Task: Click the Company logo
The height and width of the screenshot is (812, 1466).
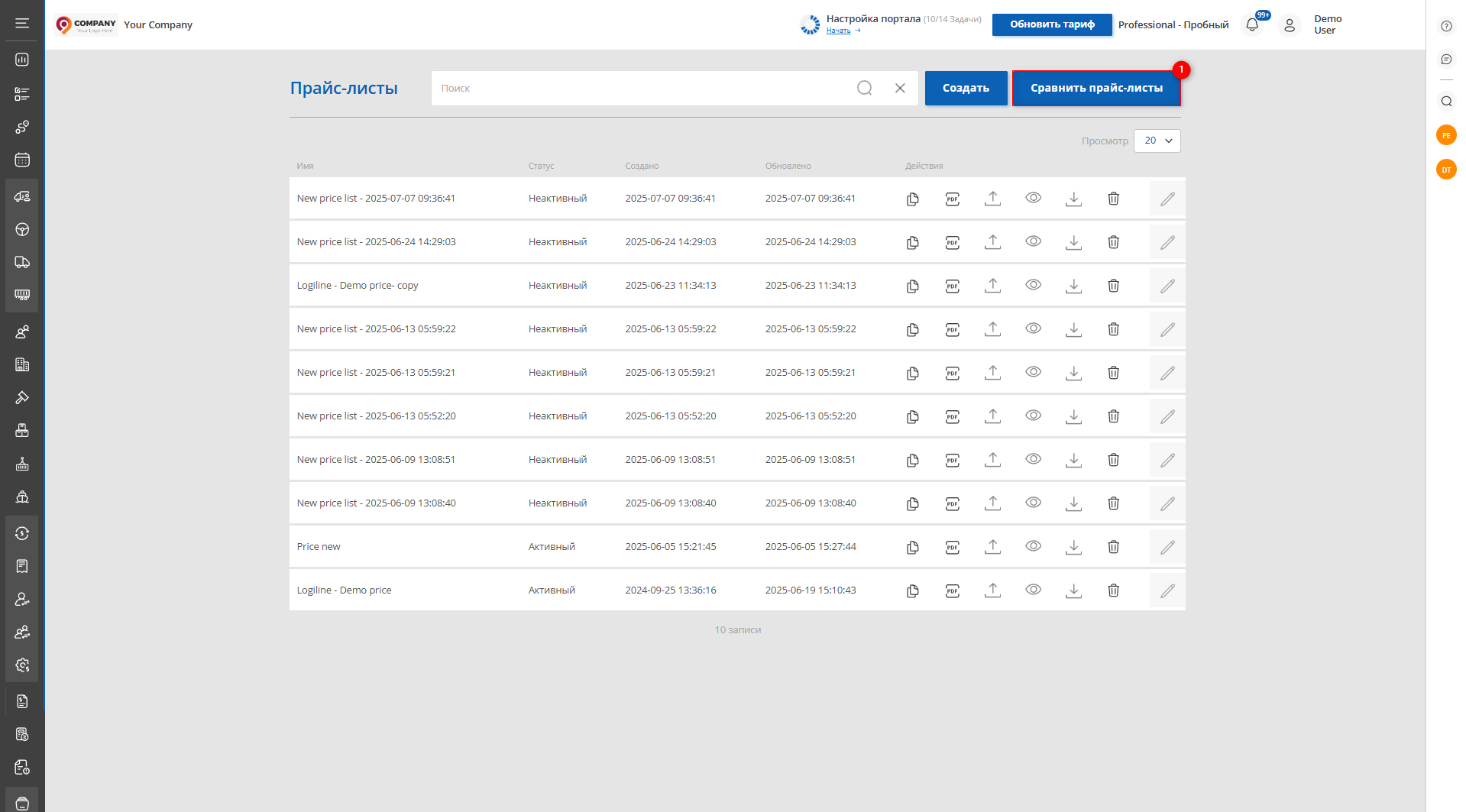Action: click(x=86, y=25)
